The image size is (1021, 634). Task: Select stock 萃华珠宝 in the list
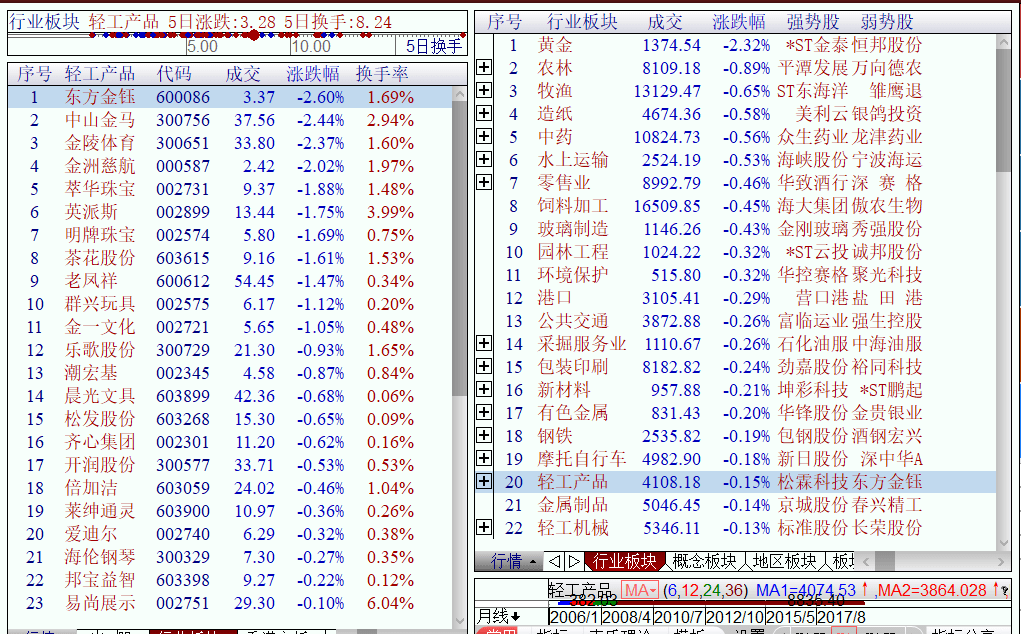230,189
